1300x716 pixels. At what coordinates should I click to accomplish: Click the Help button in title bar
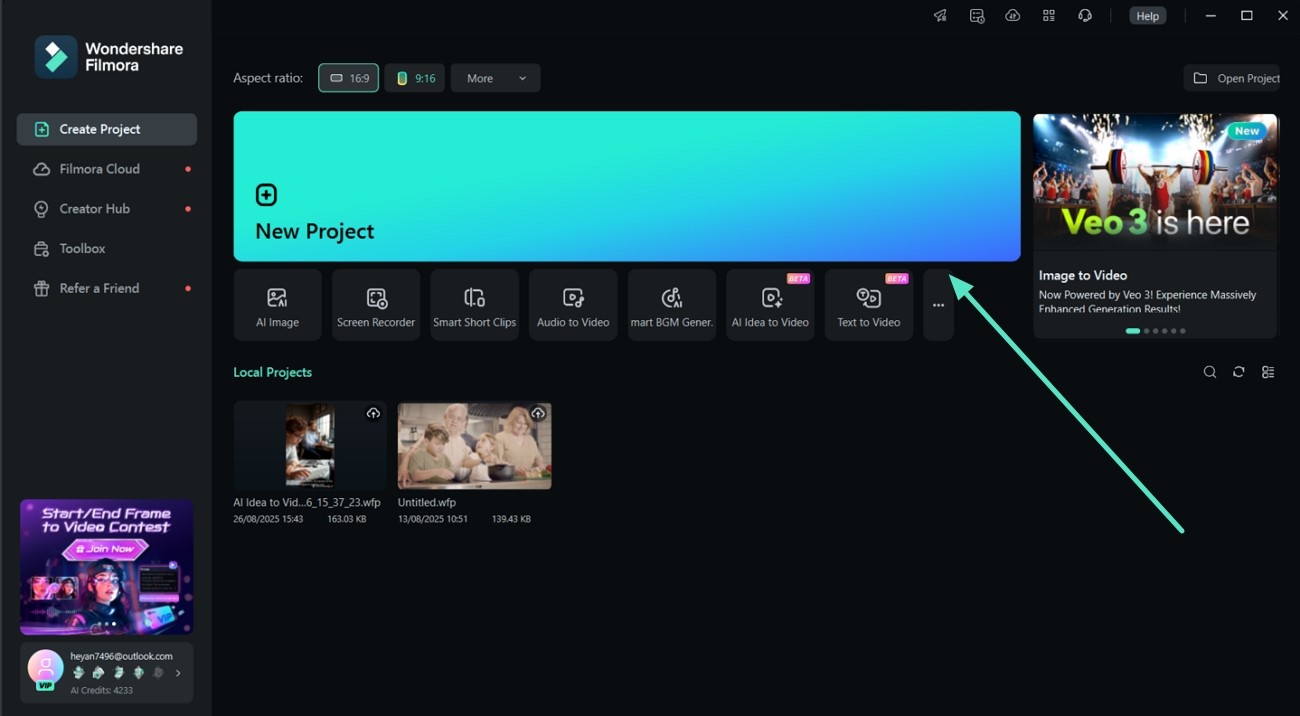1148,16
